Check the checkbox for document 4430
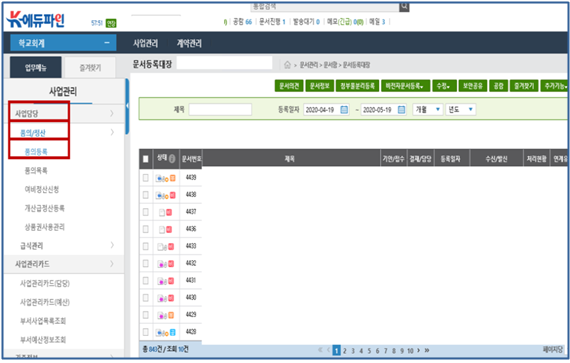The image size is (570, 363). coord(146,298)
